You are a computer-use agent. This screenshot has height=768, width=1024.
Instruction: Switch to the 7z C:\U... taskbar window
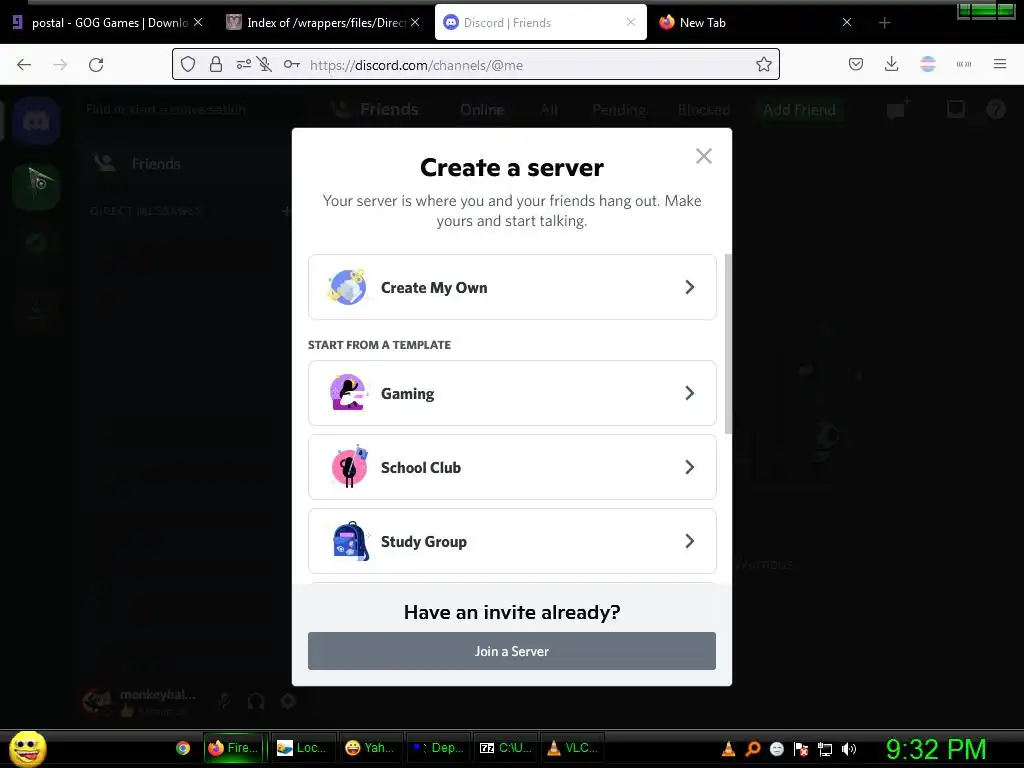tap(505, 748)
